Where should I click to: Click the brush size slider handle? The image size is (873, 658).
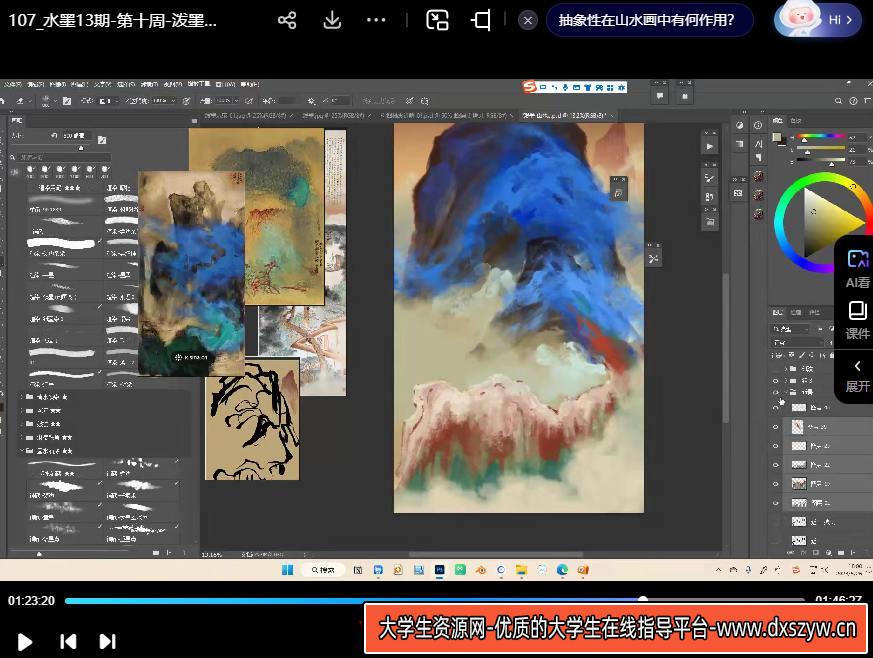81,148
